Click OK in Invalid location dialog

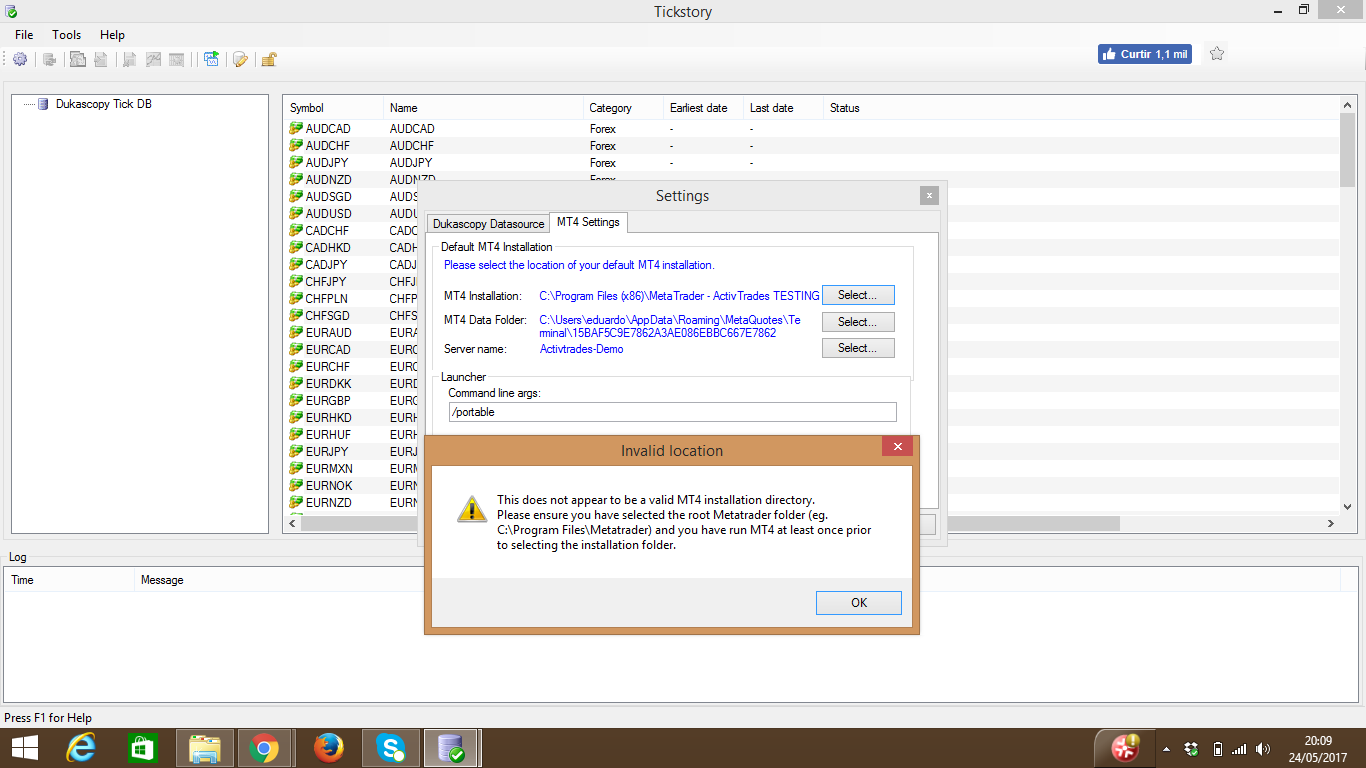859,603
